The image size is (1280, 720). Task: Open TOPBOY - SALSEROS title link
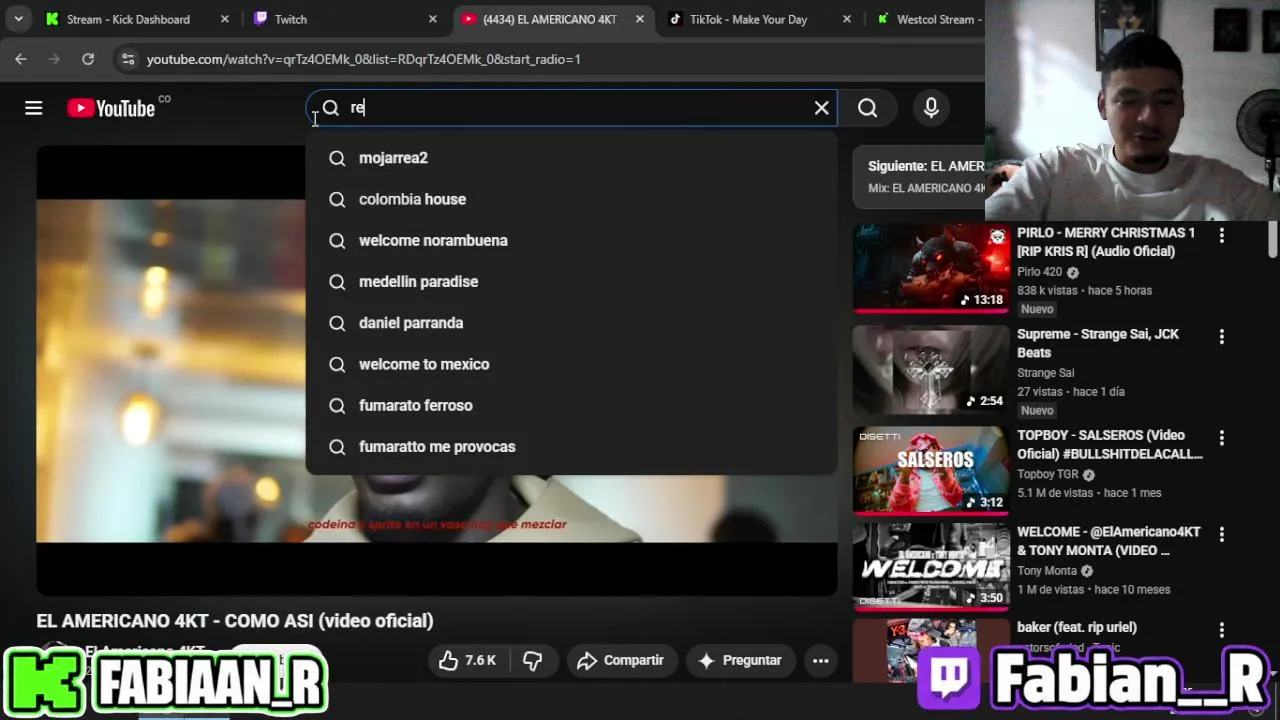pyautogui.click(x=1110, y=444)
